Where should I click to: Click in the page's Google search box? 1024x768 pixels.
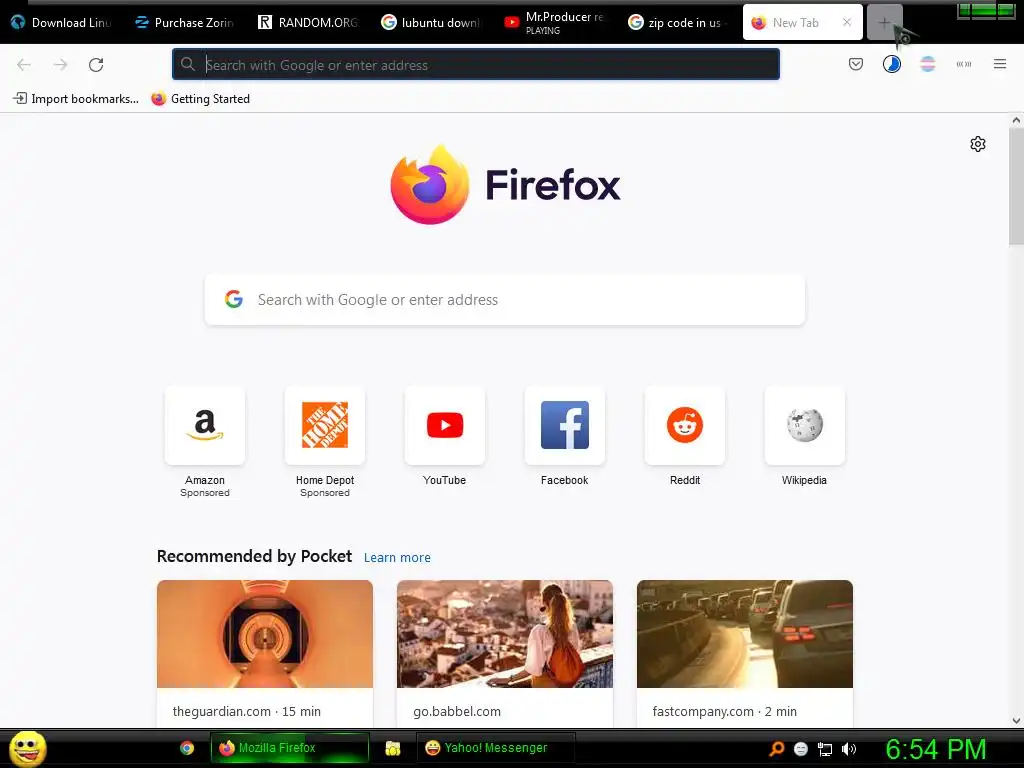pyautogui.click(x=505, y=299)
